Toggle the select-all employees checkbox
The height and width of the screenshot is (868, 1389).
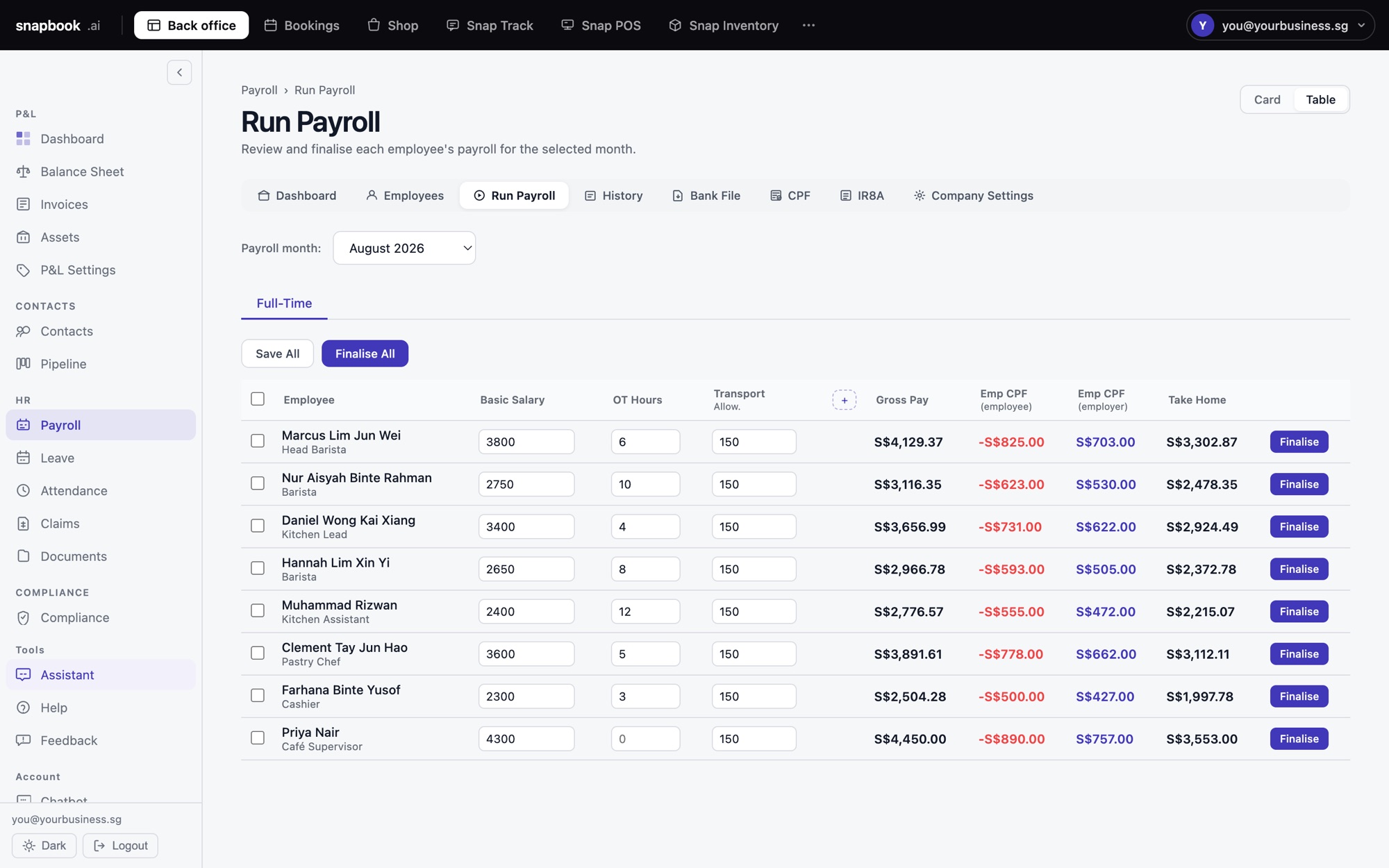(258, 399)
